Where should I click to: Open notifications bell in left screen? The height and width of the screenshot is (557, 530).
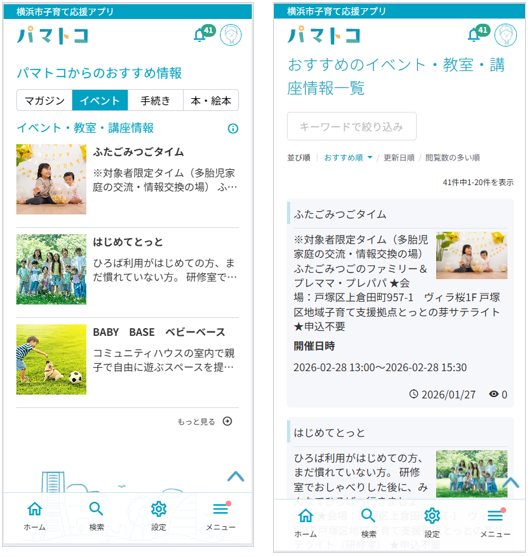[x=200, y=35]
